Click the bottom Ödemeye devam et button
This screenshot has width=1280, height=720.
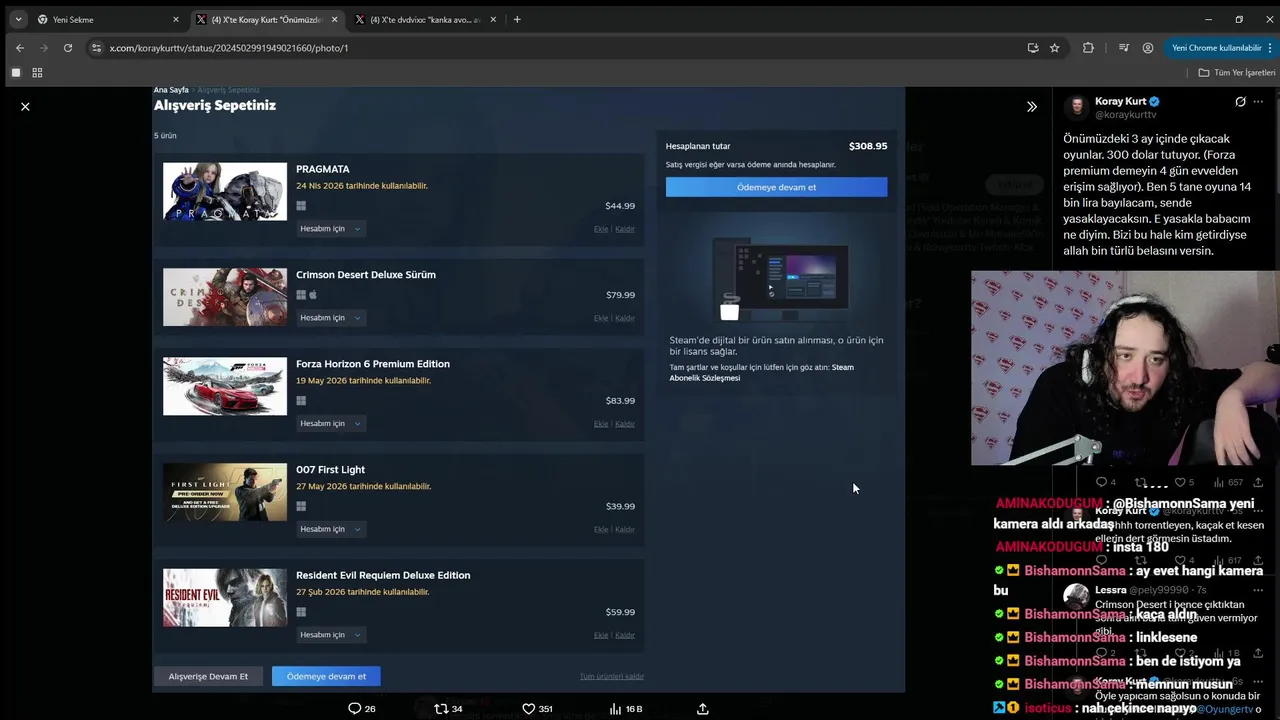click(x=326, y=676)
